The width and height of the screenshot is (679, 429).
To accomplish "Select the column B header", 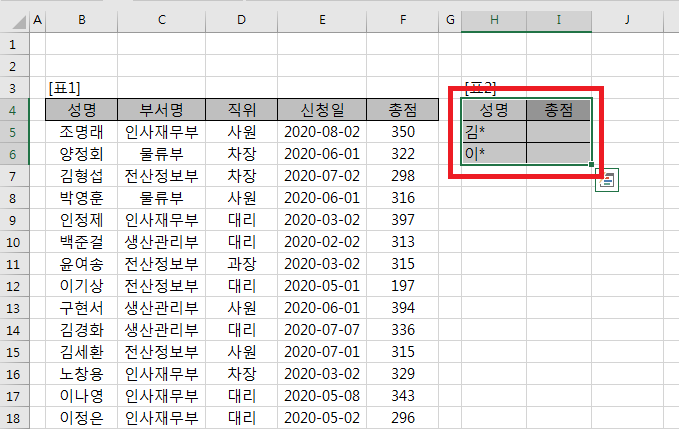I will [x=82, y=20].
